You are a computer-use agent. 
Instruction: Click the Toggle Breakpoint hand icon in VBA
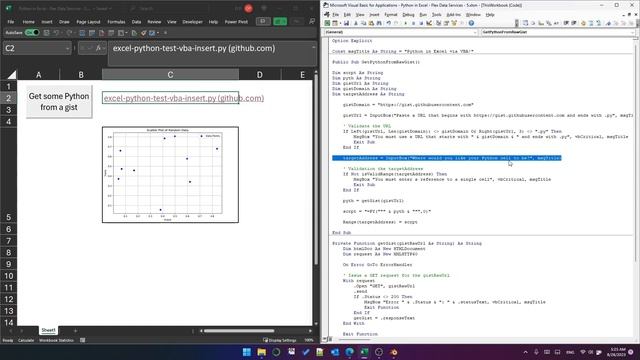[583, 23]
